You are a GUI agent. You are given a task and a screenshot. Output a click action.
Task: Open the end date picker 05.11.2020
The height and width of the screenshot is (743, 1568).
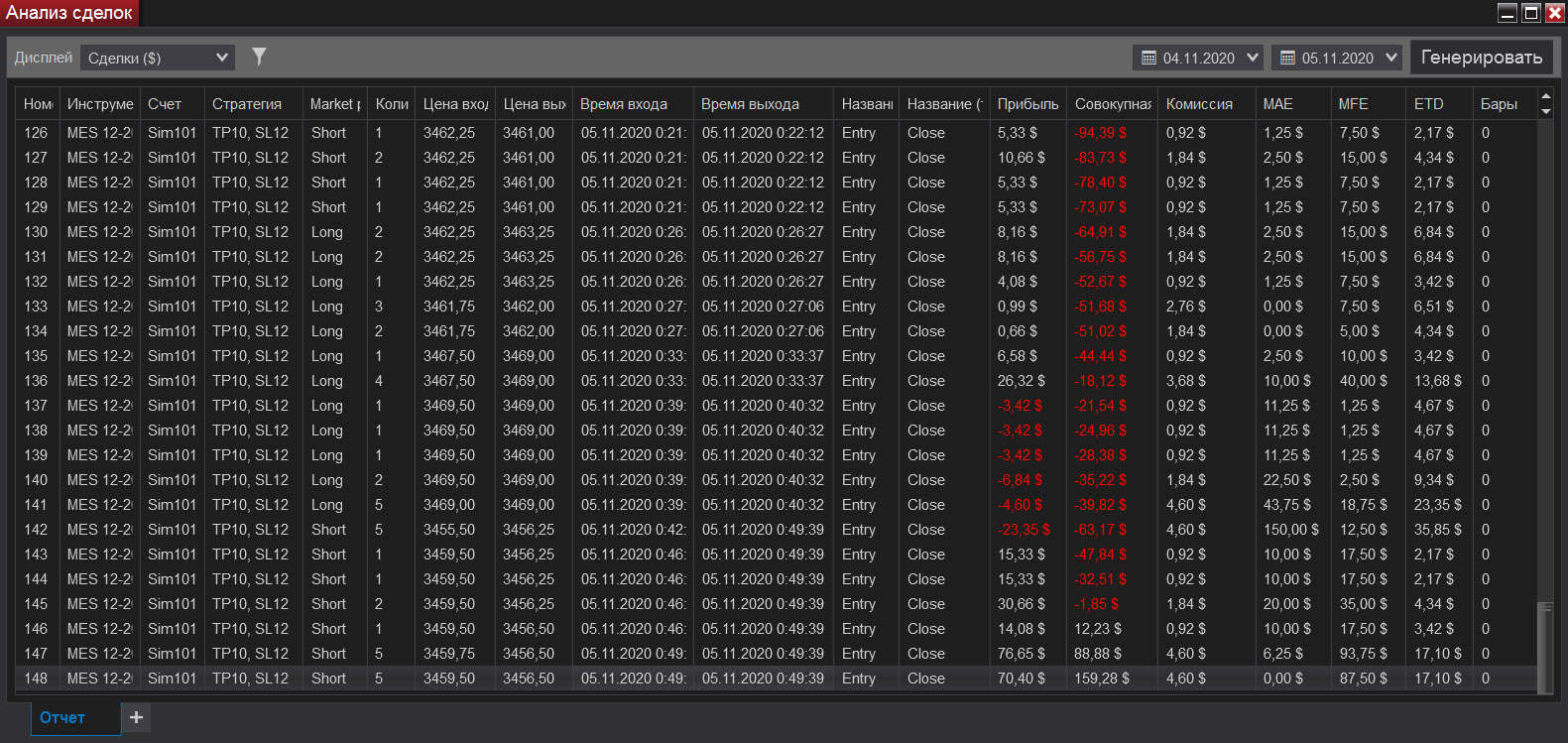(x=1337, y=58)
